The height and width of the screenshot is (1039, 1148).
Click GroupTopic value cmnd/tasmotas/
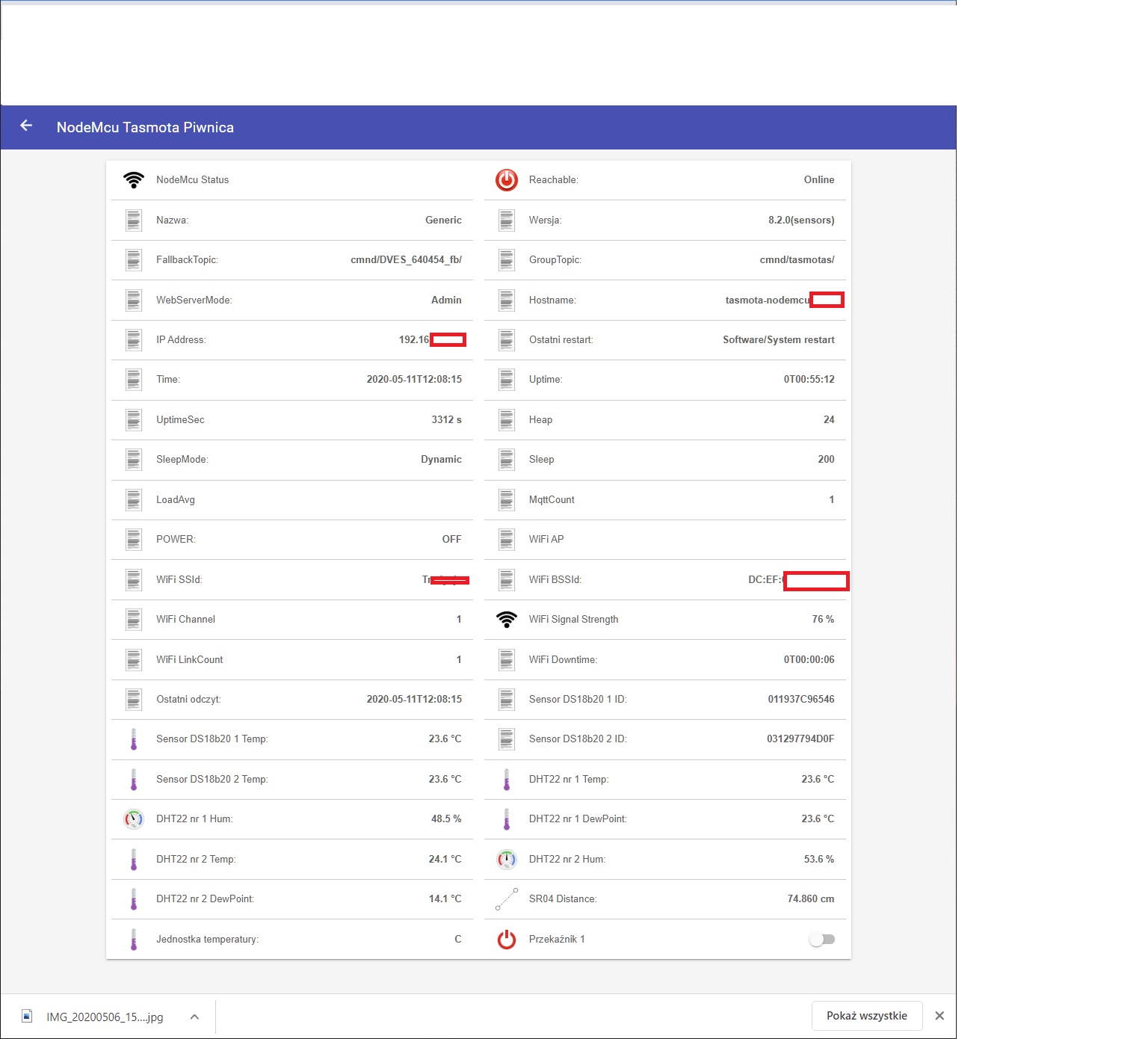coord(797,260)
